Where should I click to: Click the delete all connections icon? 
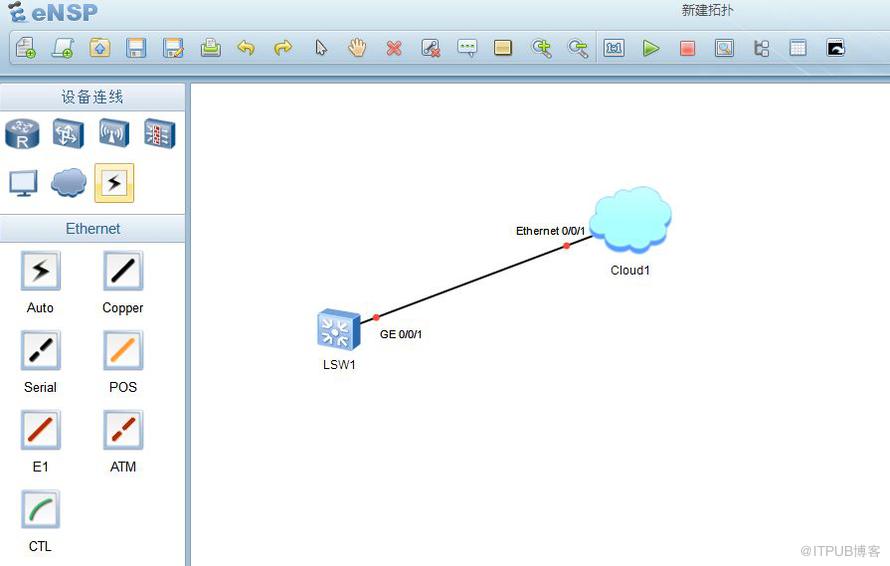(x=431, y=48)
